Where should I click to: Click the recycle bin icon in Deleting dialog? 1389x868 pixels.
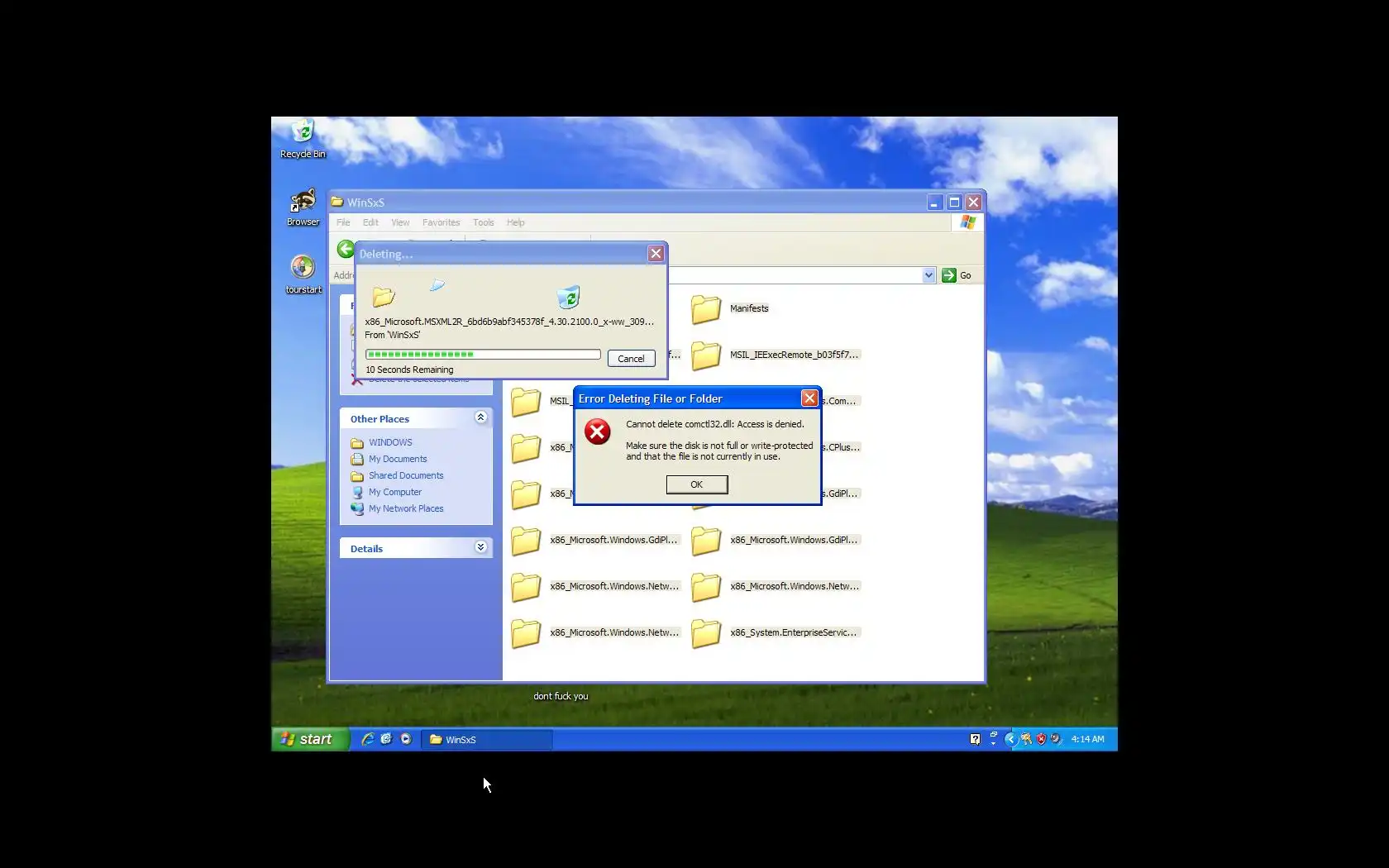point(569,297)
